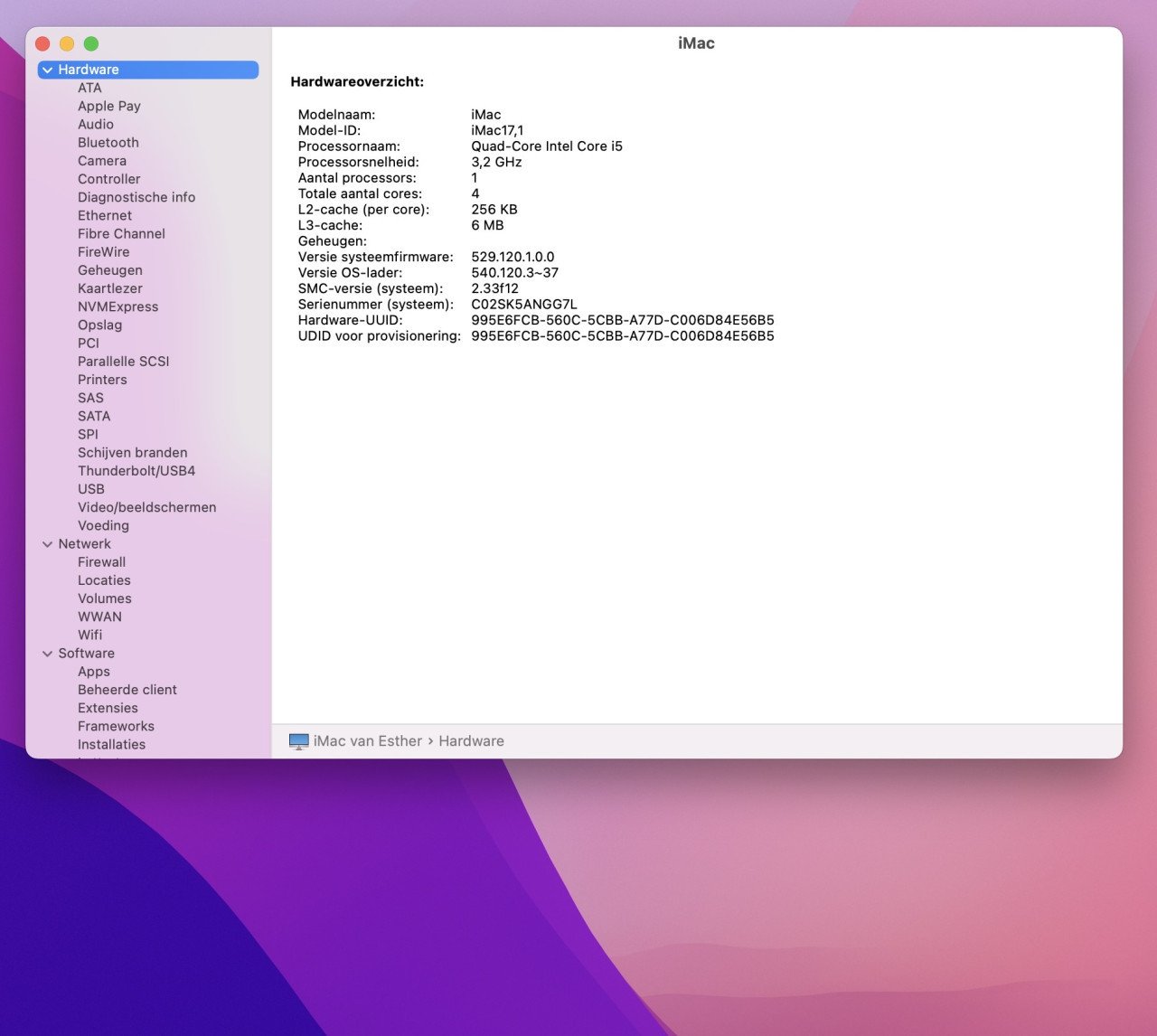The image size is (1157, 1036).
Task: Select Video/beeldschermen in the hardware list
Action: tap(146, 507)
